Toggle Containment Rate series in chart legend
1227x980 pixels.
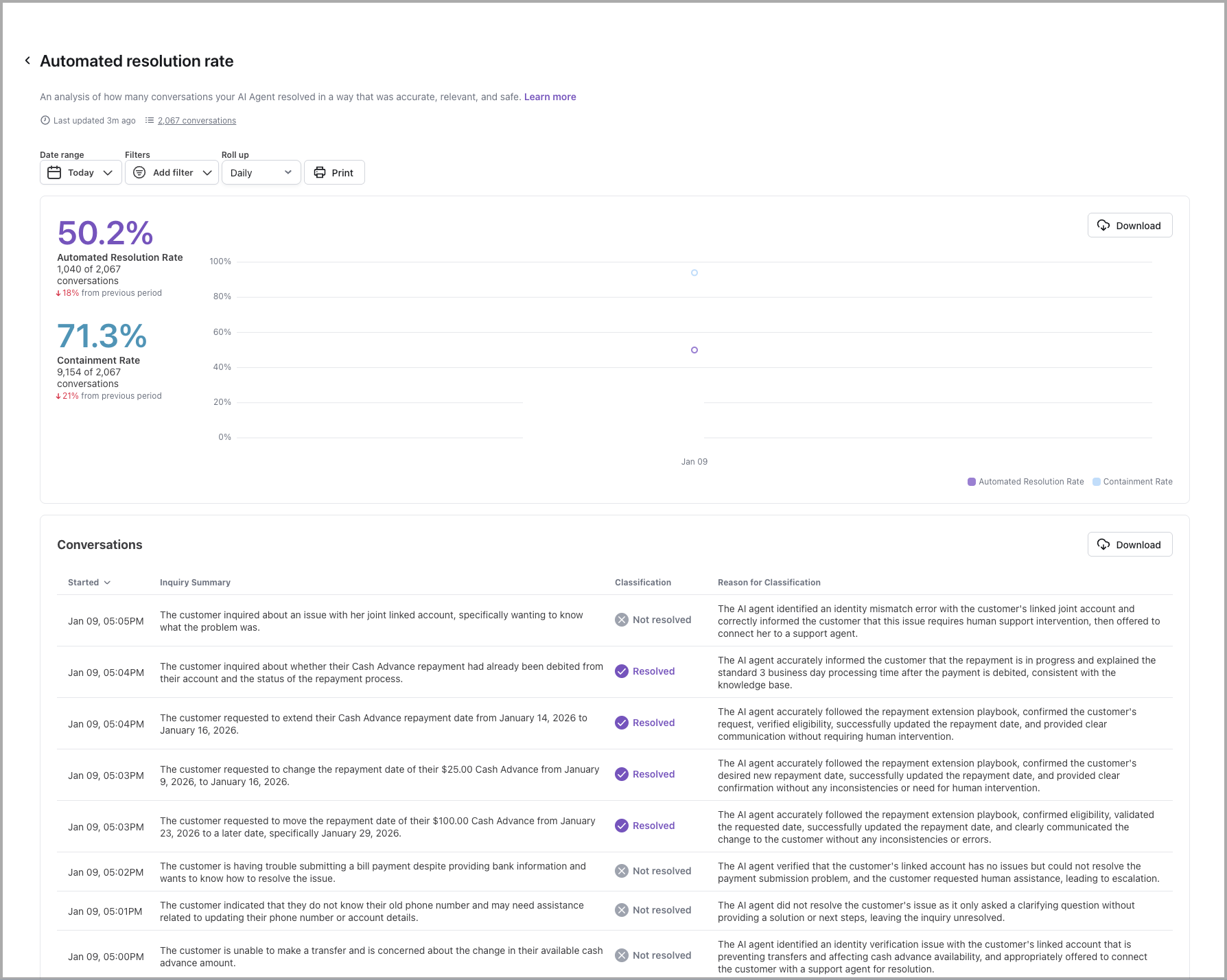pyautogui.click(x=1132, y=482)
